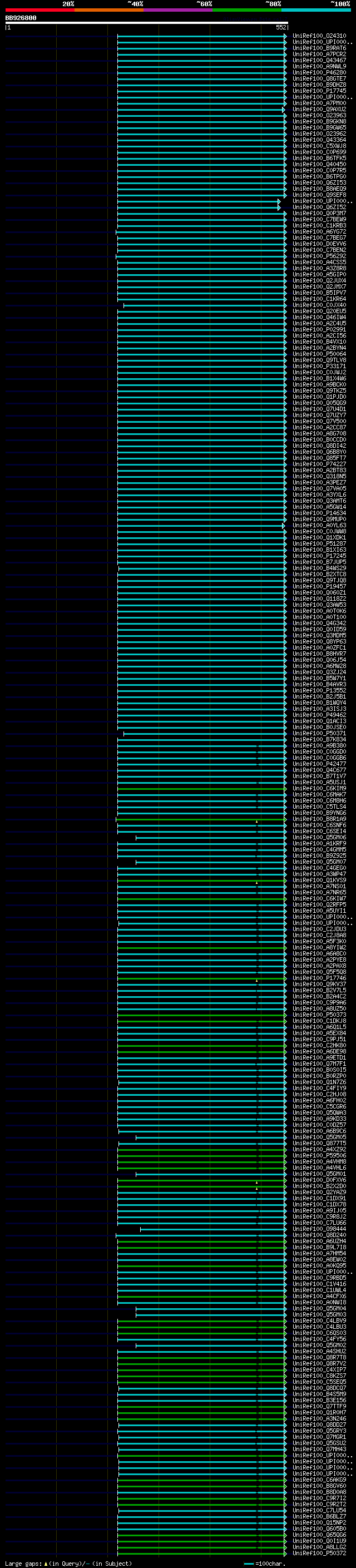Viewport: 356px width, 1568px height.
Task: Select the UniRef100_A4CSS5 label
Action: (x=319, y=263)
